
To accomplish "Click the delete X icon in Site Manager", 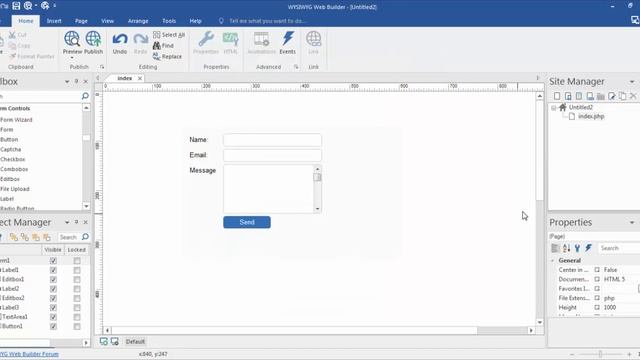I will 633,96.
